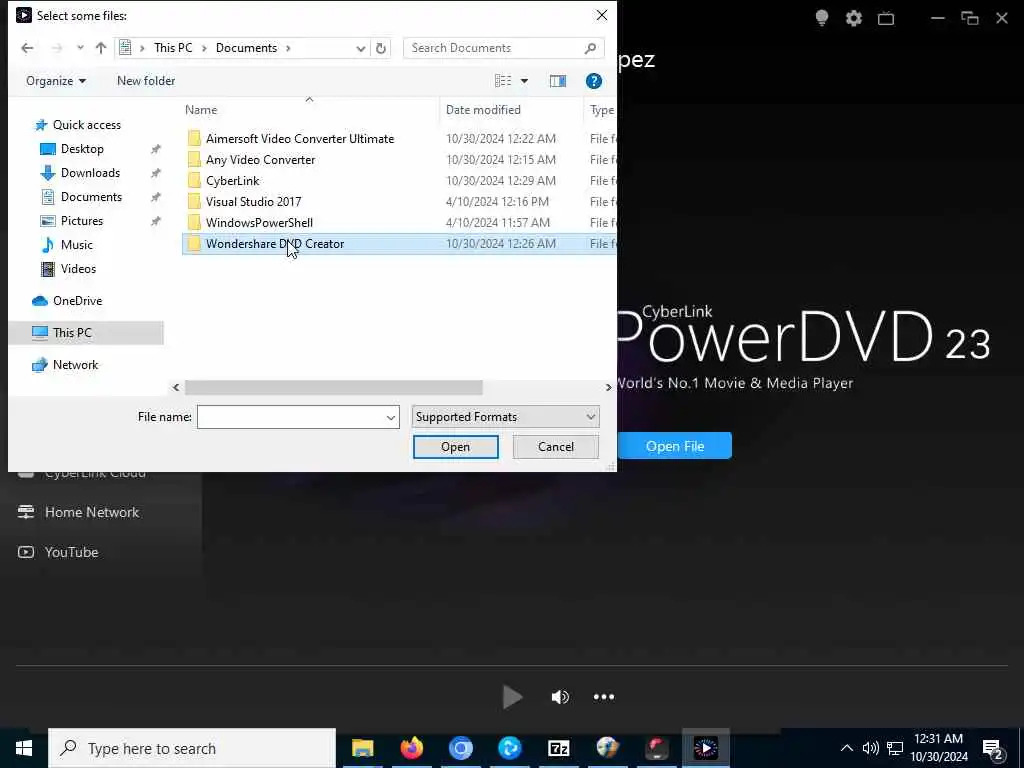Image resolution: width=1024 pixels, height=768 pixels.
Task: Open 7-Zip from taskbar
Action: point(558,748)
